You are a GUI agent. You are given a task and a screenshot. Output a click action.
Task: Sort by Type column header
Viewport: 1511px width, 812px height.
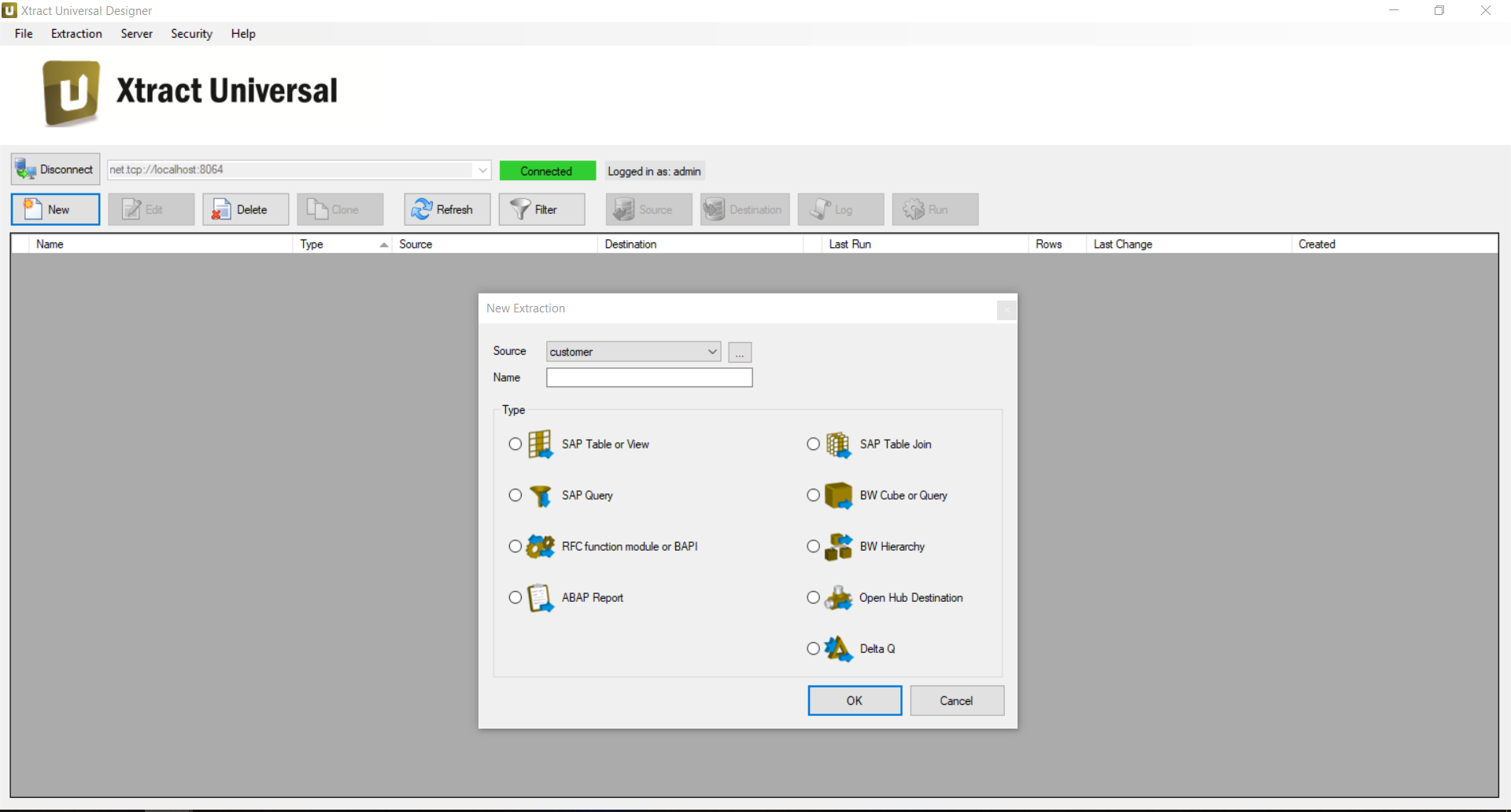point(343,244)
